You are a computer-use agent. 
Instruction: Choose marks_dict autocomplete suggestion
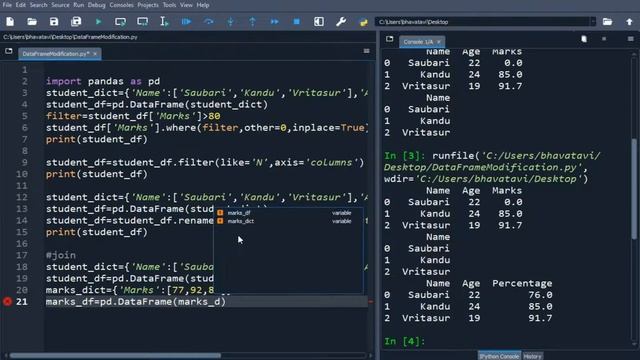point(288,221)
